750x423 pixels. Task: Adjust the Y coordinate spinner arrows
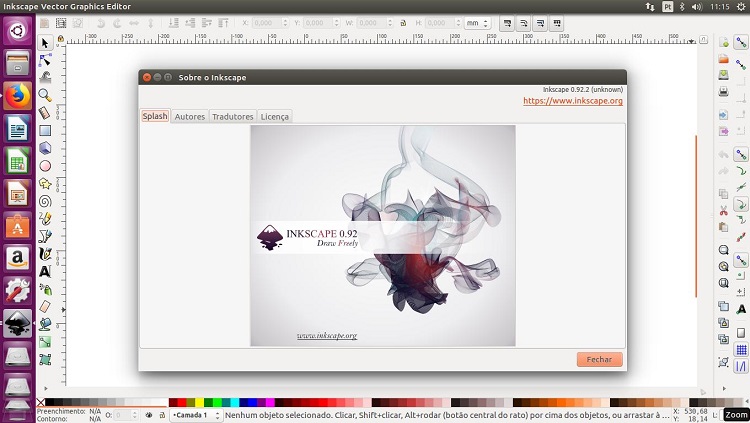pyautogui.click(x=336, y=23)
